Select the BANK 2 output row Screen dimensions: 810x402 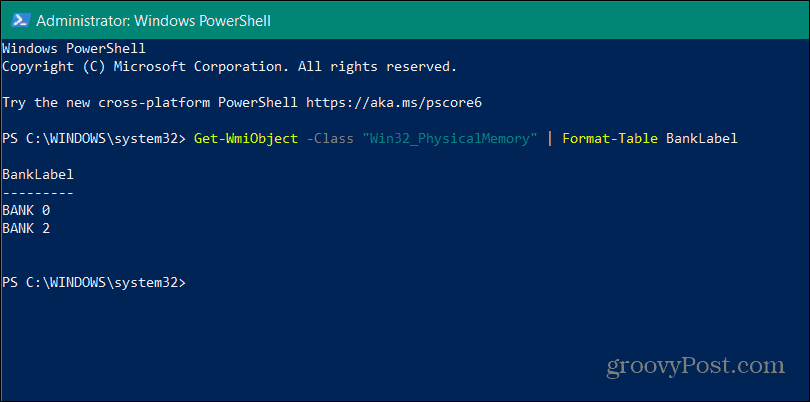pyautogui.click(x=26, y=229)
